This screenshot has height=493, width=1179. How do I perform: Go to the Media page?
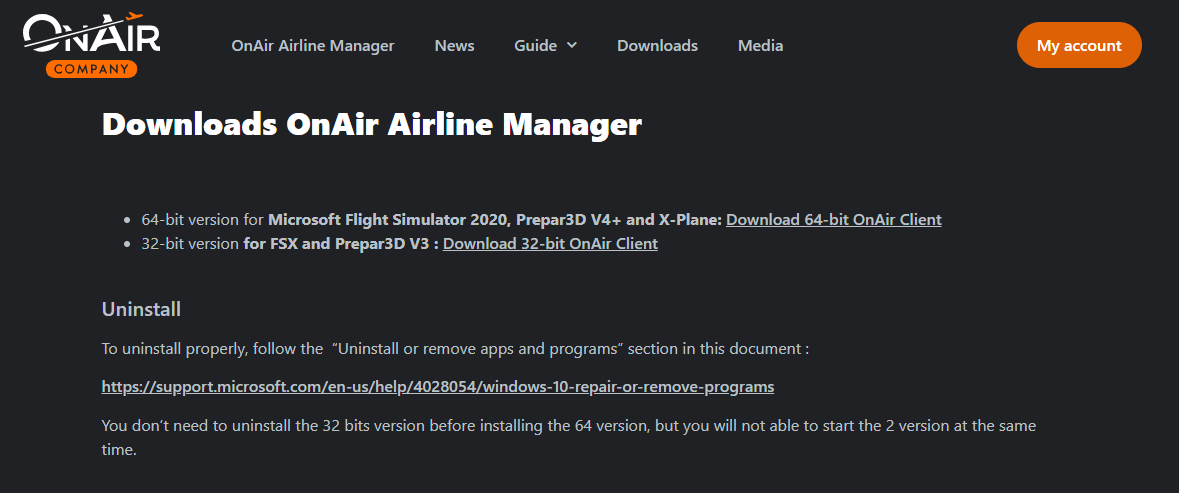click(760, 46)
